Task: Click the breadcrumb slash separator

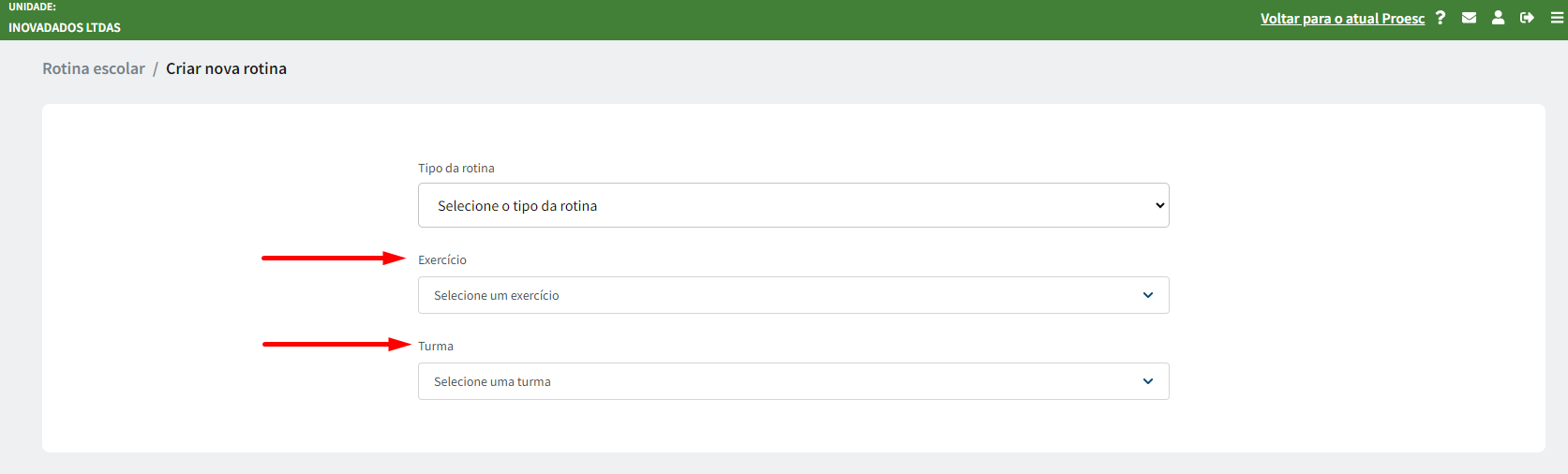Action: pos(156,68)
